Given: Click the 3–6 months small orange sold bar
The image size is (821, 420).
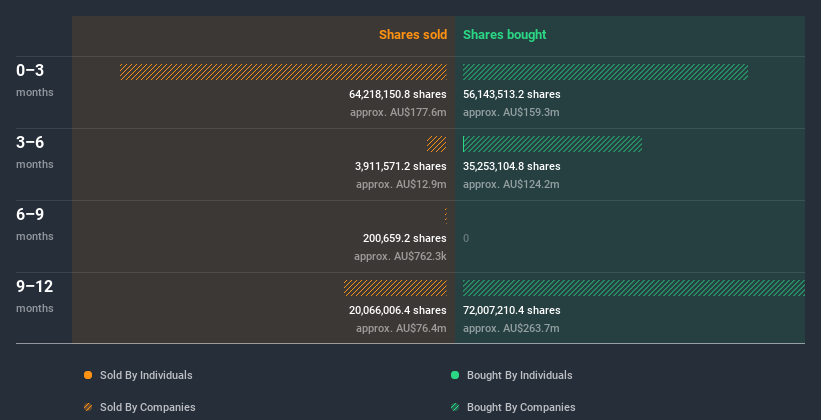Looking at the screenshot, I should (x=437, y=144).
